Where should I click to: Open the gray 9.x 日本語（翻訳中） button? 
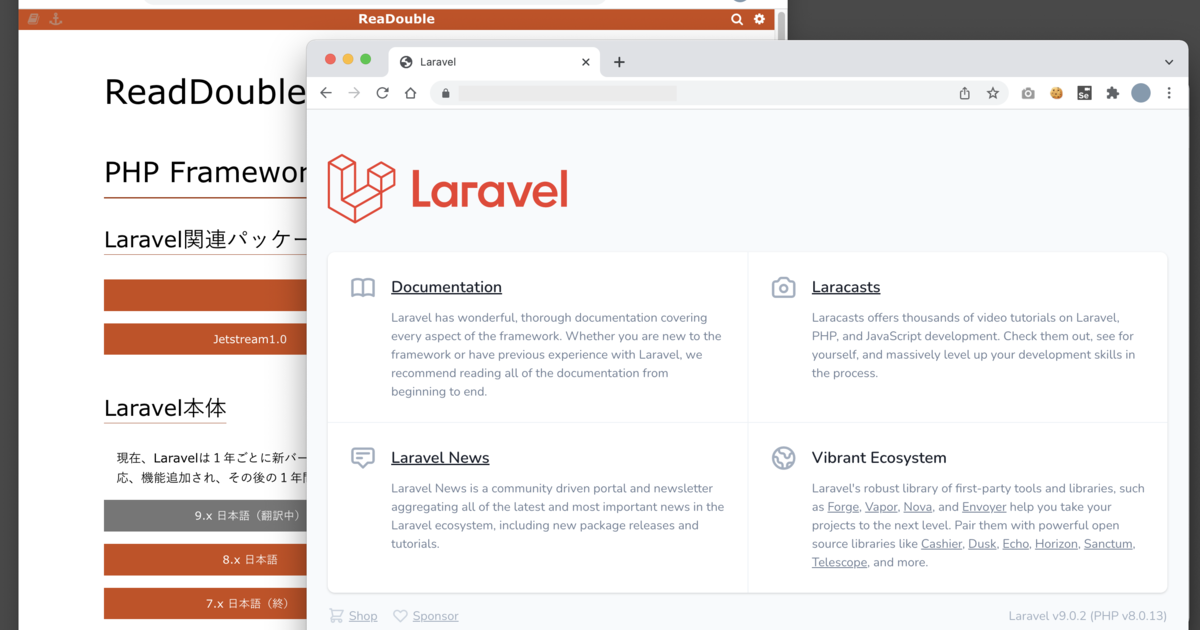pos(206,516)
